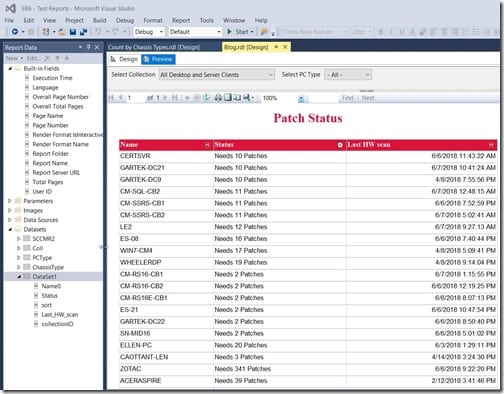The height and width of the screenshot is (394, 504).
Task: Click the delete X icon in Report Data toolbar
Action: (47, 58)
